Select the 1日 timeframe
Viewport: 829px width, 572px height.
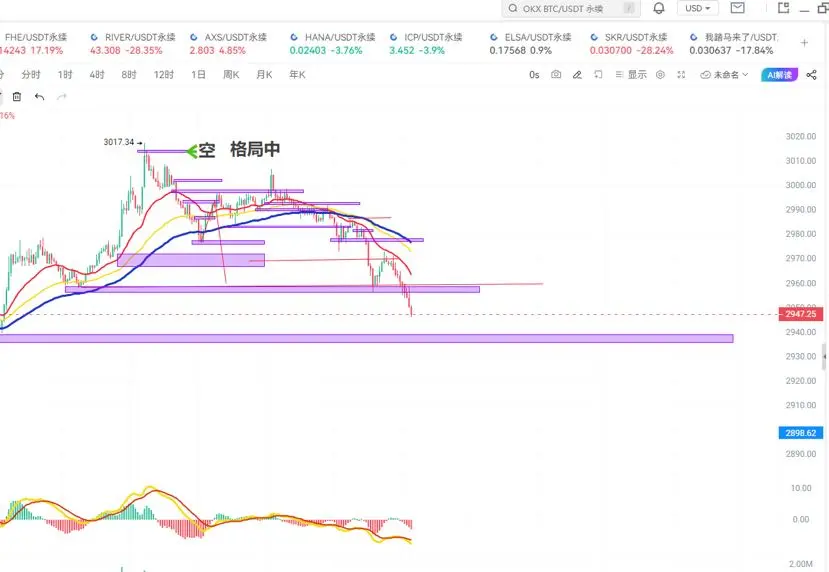[198, 75]
